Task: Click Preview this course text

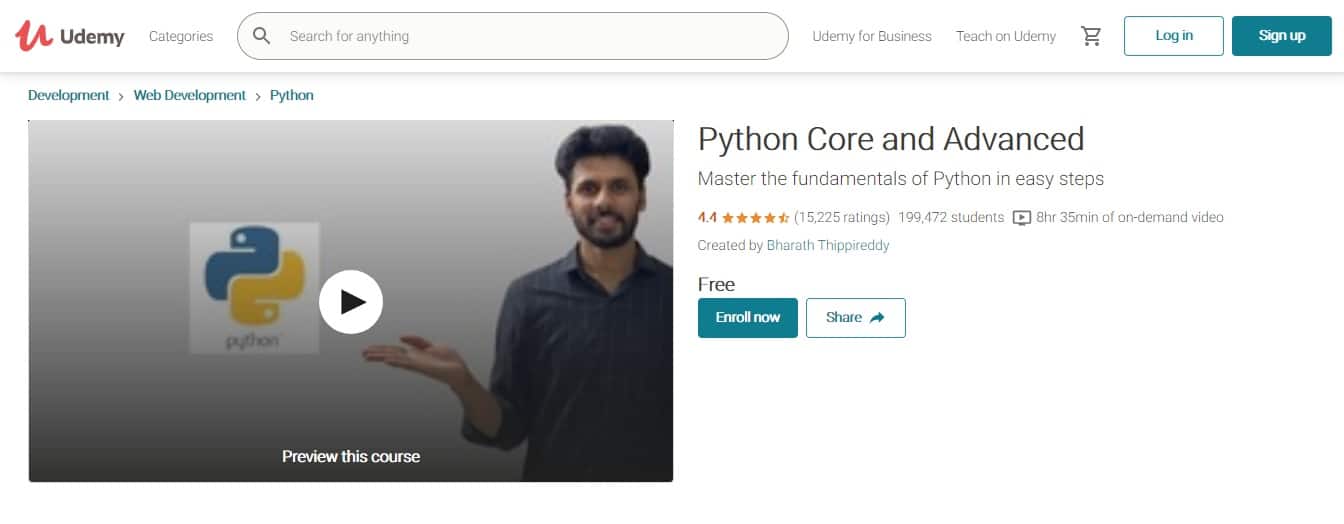Action: 351,456
